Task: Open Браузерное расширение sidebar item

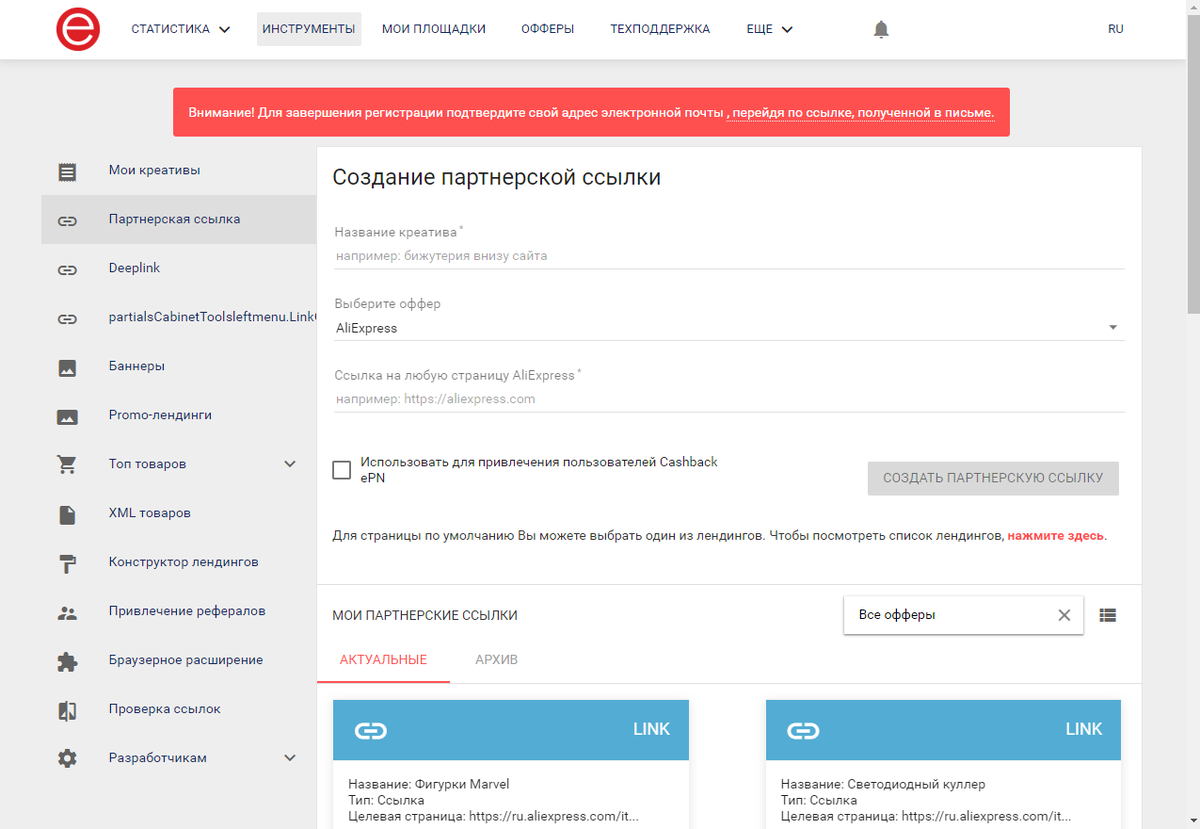Action: [178, 661]
